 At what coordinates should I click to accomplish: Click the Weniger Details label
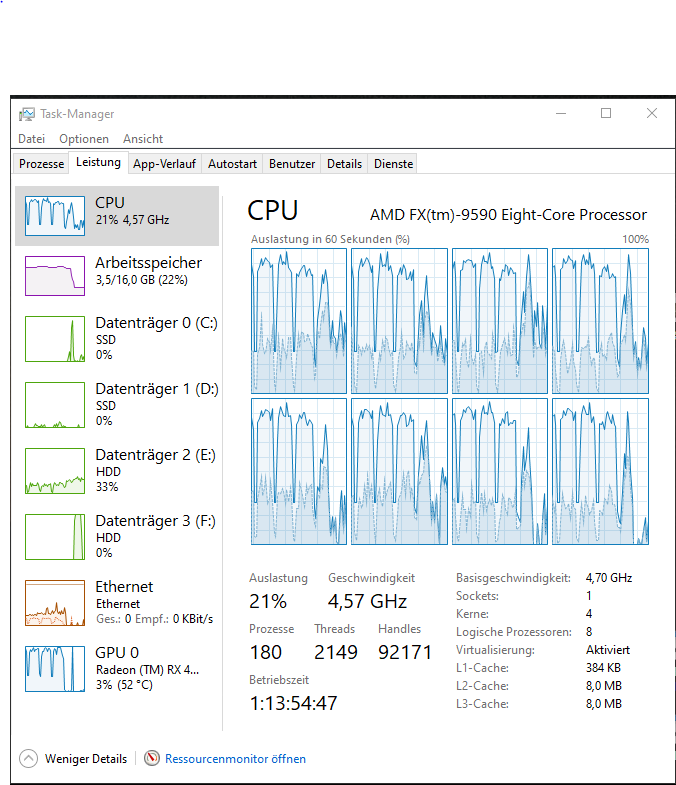(x=86, y=759)
